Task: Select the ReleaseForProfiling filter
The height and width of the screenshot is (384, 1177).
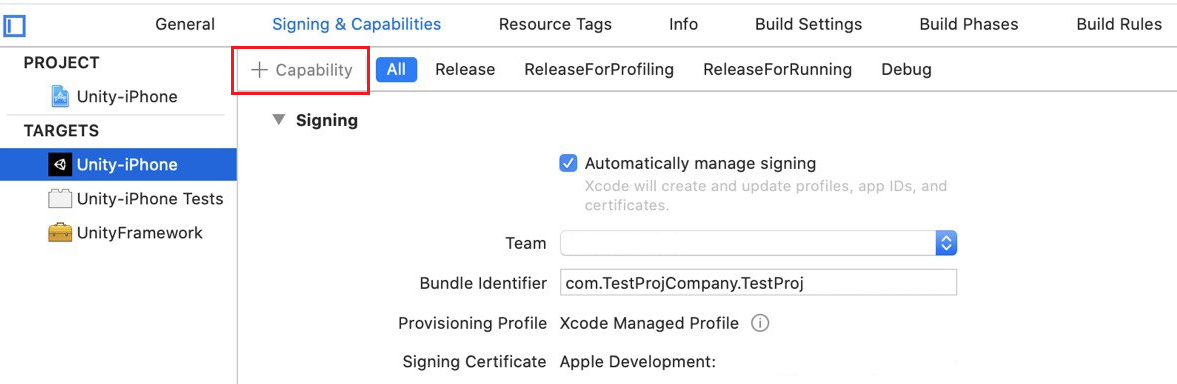Action: click(x=599, y=70)
